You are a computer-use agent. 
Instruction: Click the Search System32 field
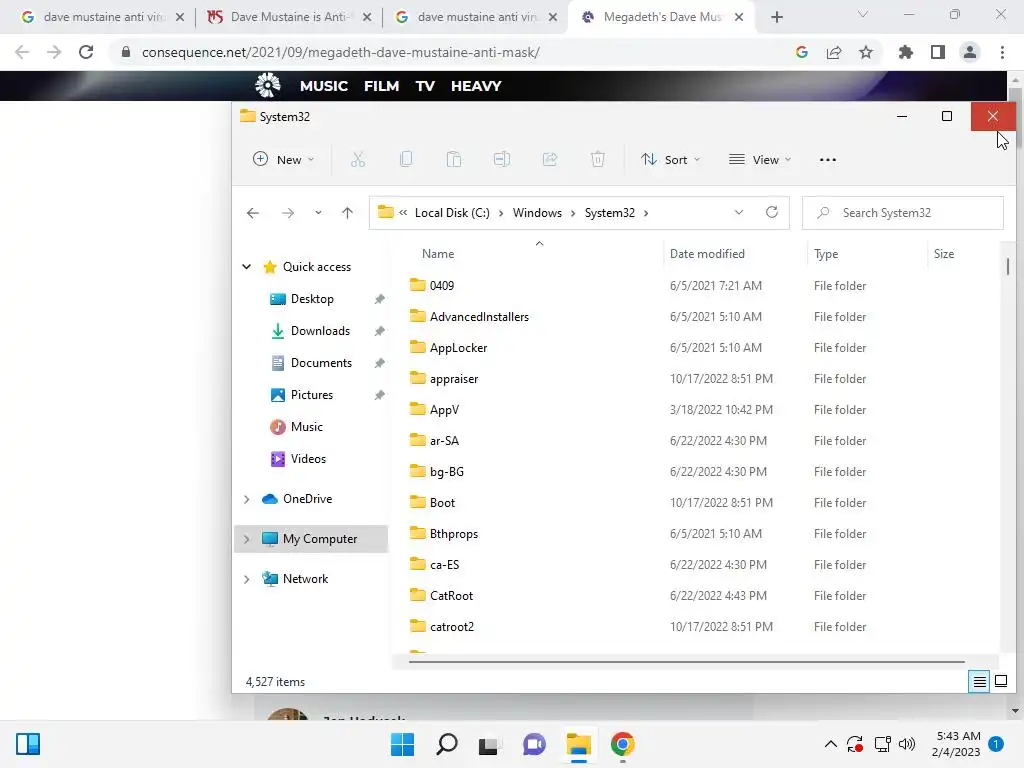[903, 213]
